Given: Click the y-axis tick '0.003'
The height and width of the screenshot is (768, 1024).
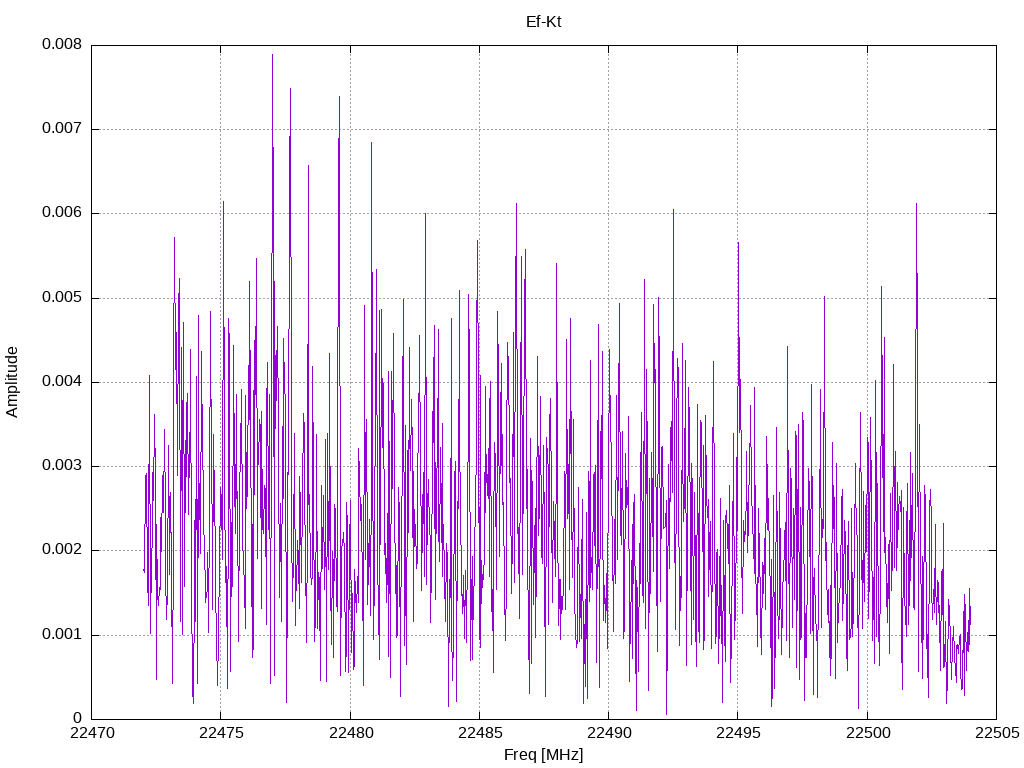Looking at the screenshot, I should (62, 465).
